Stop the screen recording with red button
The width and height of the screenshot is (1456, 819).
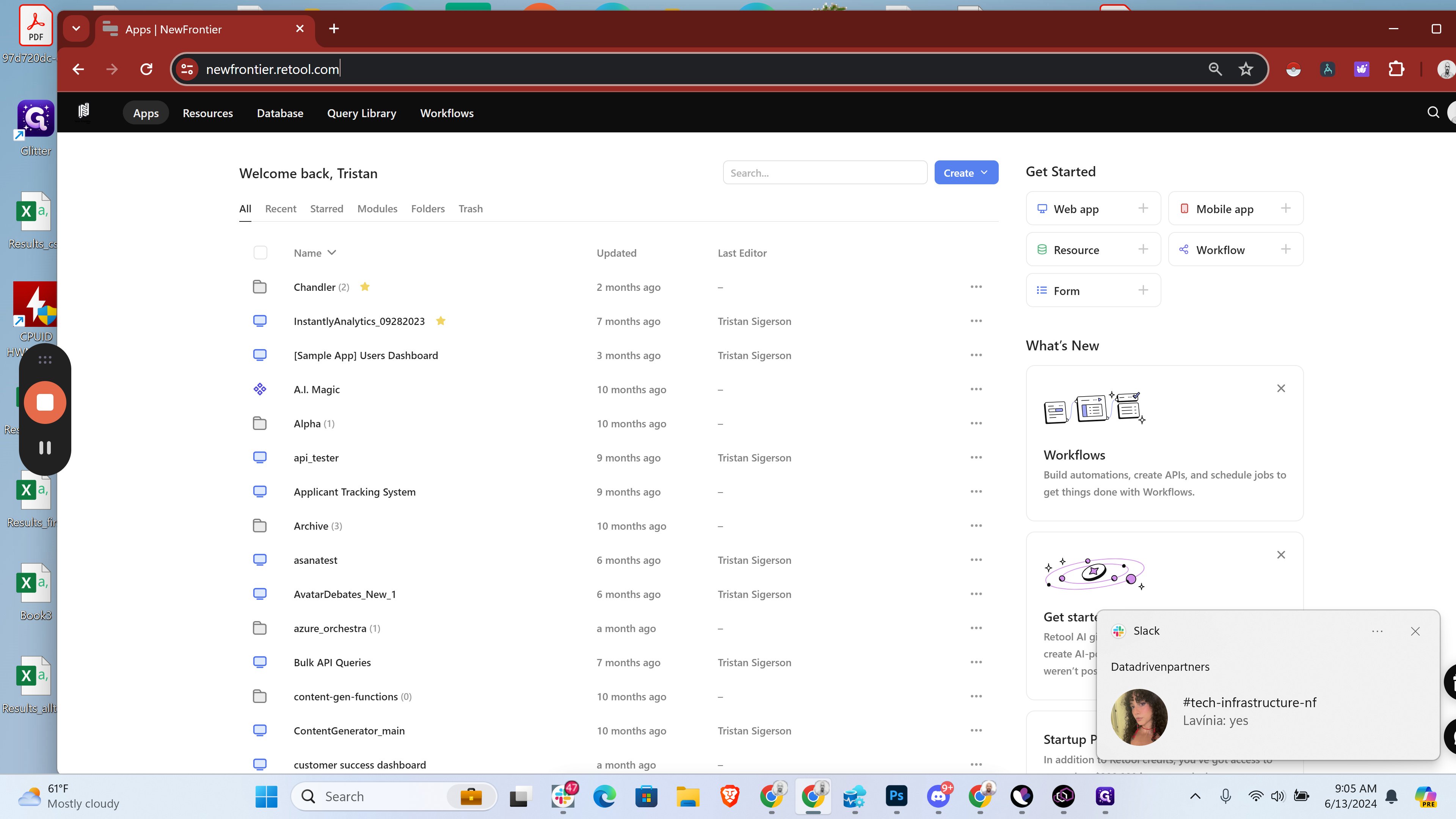pyautogui.click(x=45, y=402)
